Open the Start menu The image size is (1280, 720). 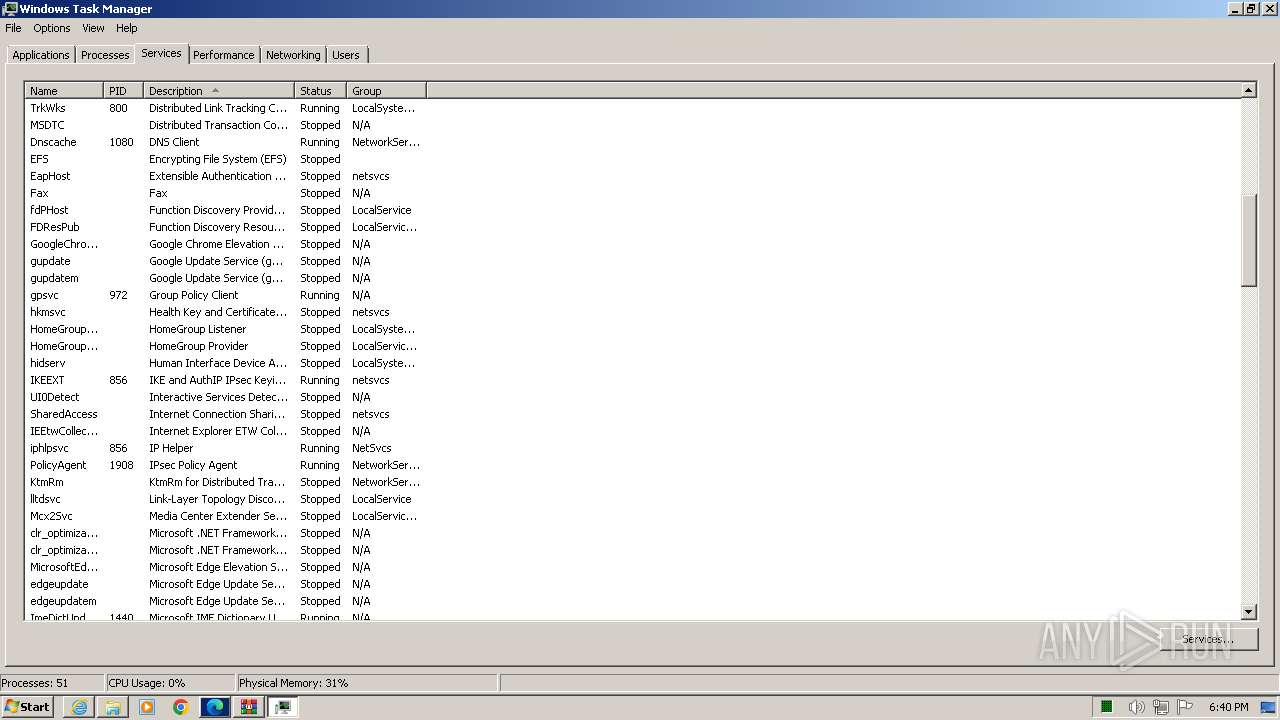point(27,707)
